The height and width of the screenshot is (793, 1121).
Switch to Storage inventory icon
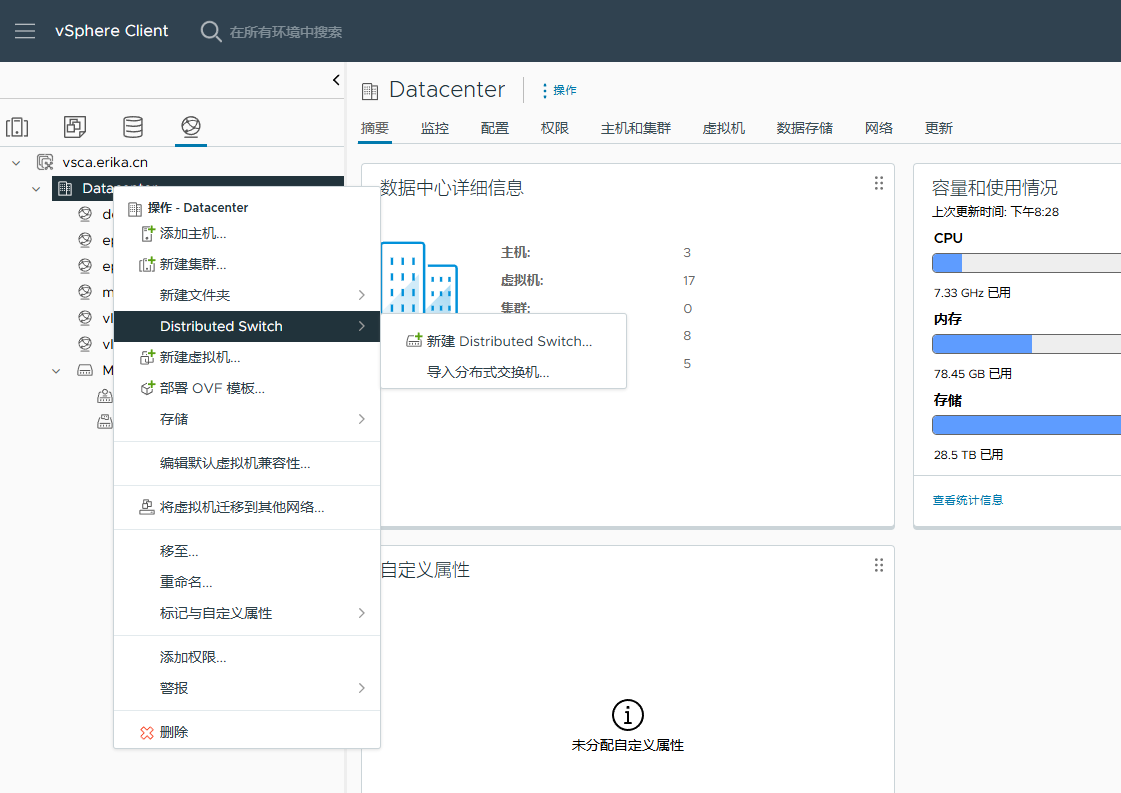[133, 127]
